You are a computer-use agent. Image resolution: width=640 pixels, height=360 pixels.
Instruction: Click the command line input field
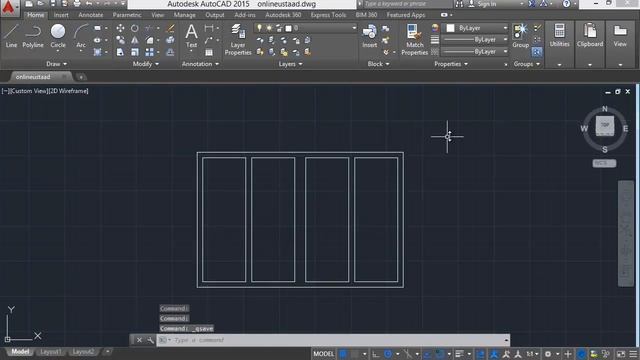pyautogui.click(x=333, y=340)
